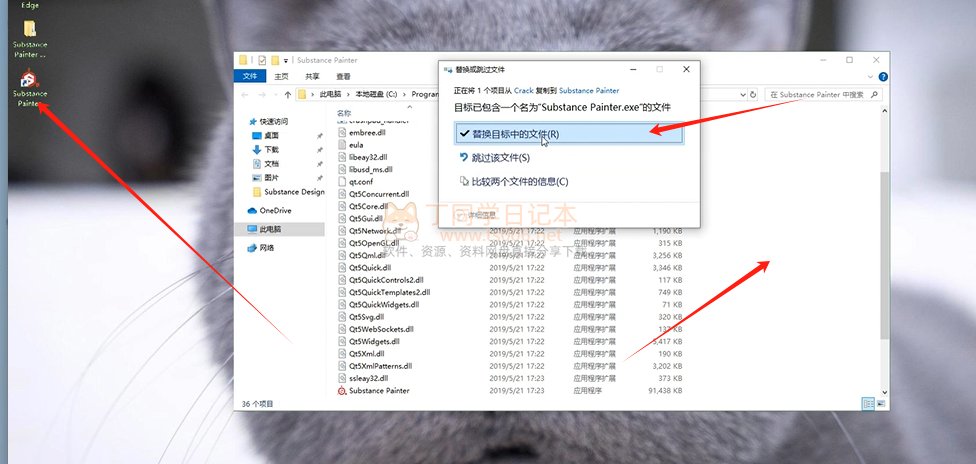The width and height of the screenshot is (976, 464).
Task: Open the Crack source folder link
Action: (x=523, y=91)
